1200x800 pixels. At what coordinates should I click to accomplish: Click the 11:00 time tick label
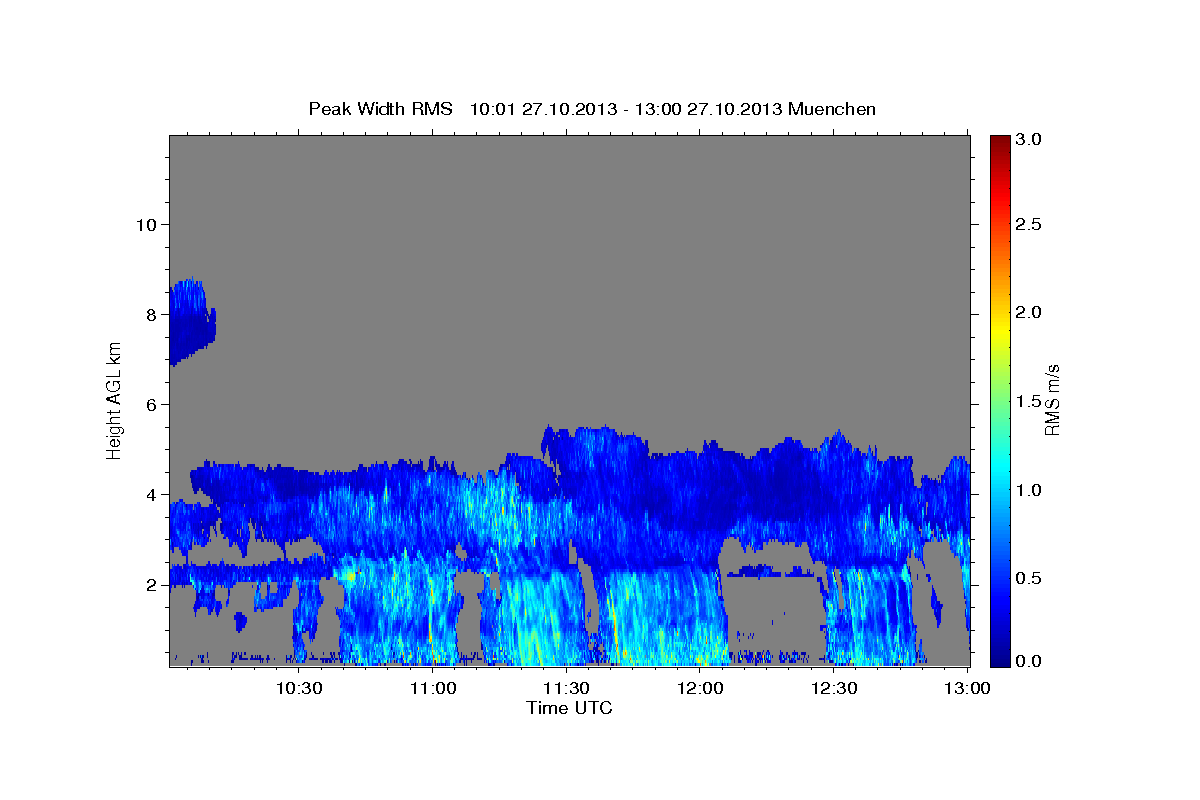pos(432,688)
